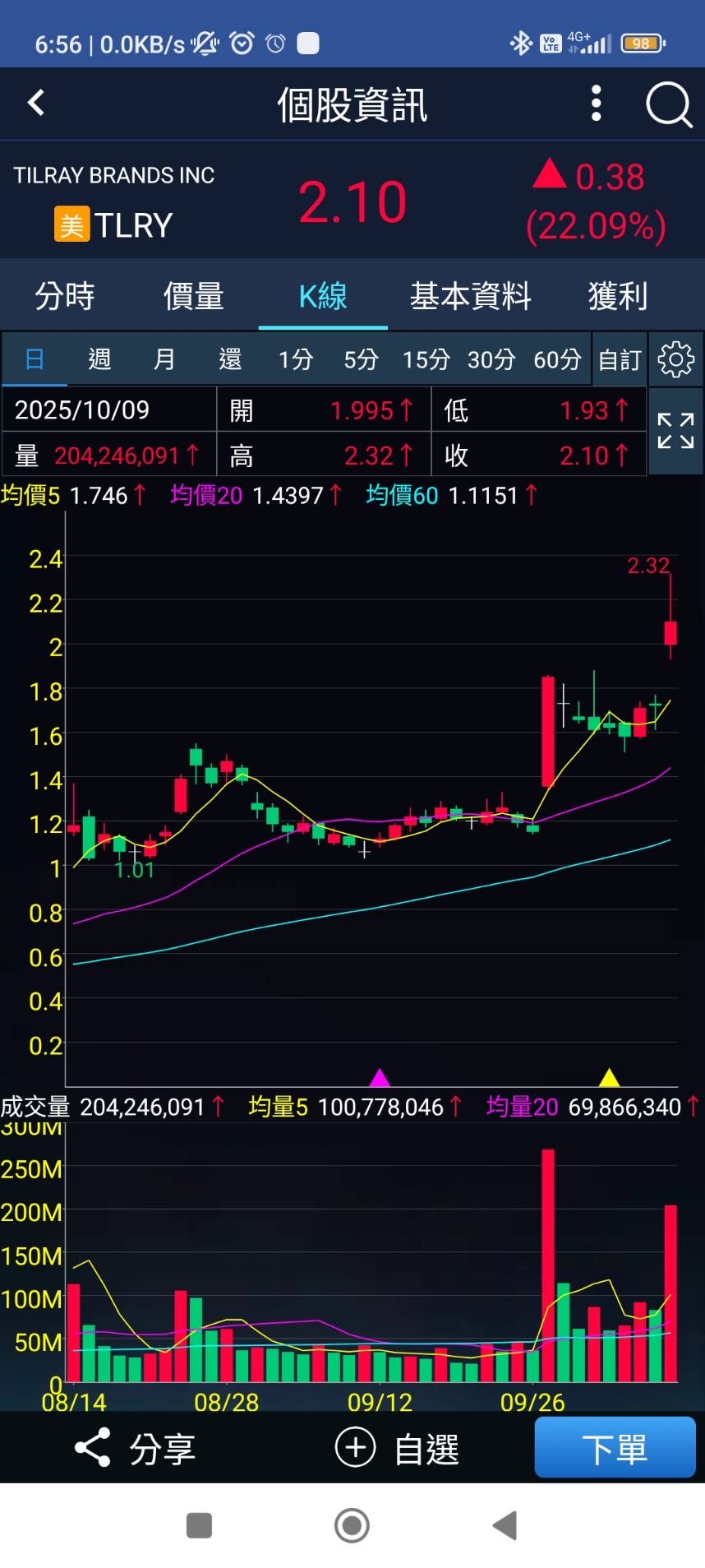Tap the 收 close price row
Viewport: 705px width, 1568px height.
click(x=539, y=455)
